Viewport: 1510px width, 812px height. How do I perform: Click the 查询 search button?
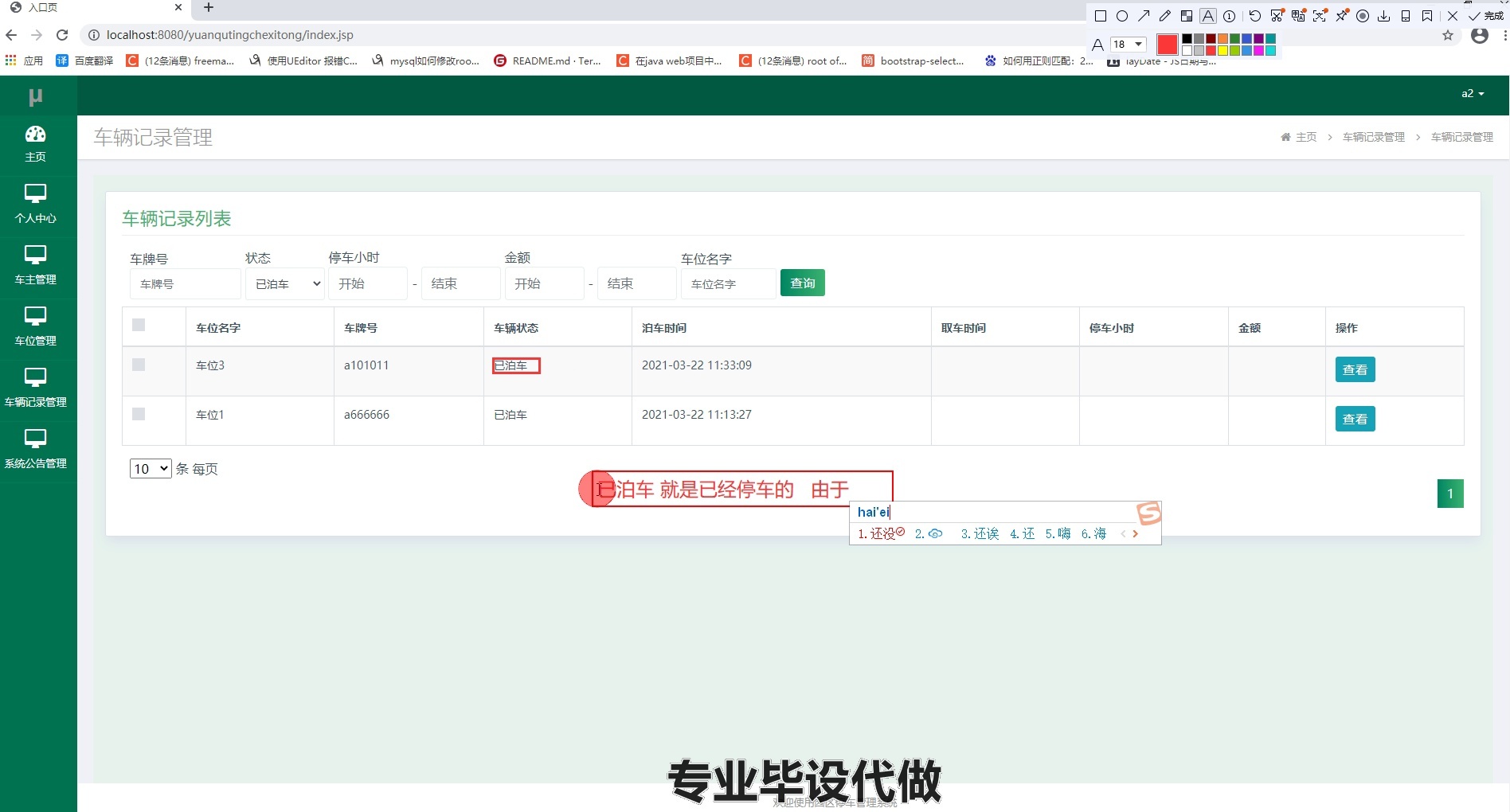[x=803, y=283]
